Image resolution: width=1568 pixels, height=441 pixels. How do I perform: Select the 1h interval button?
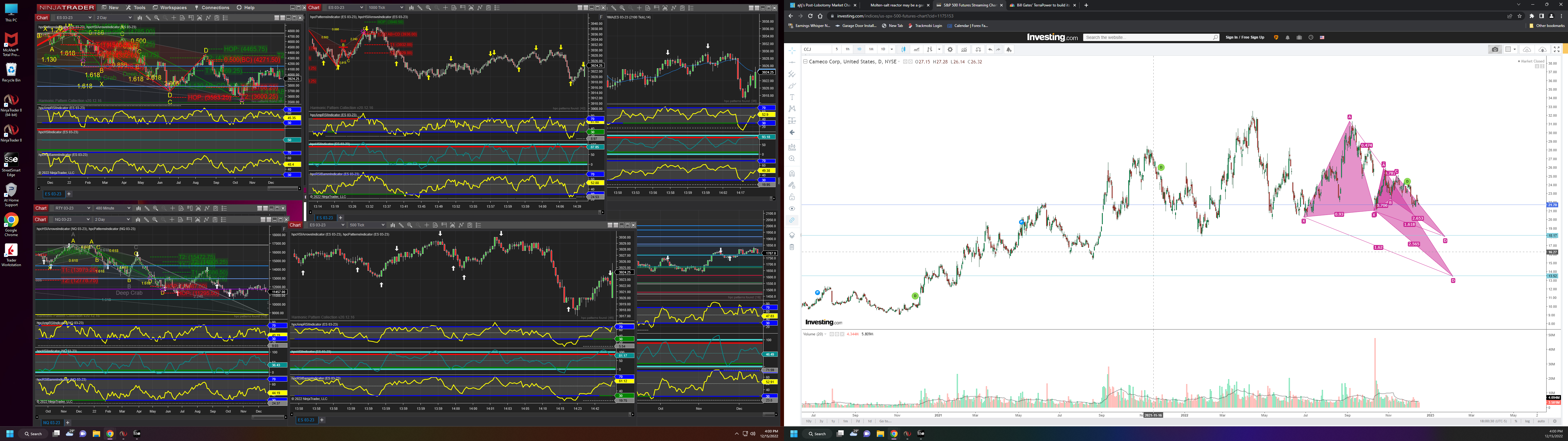tap(847, 49)
